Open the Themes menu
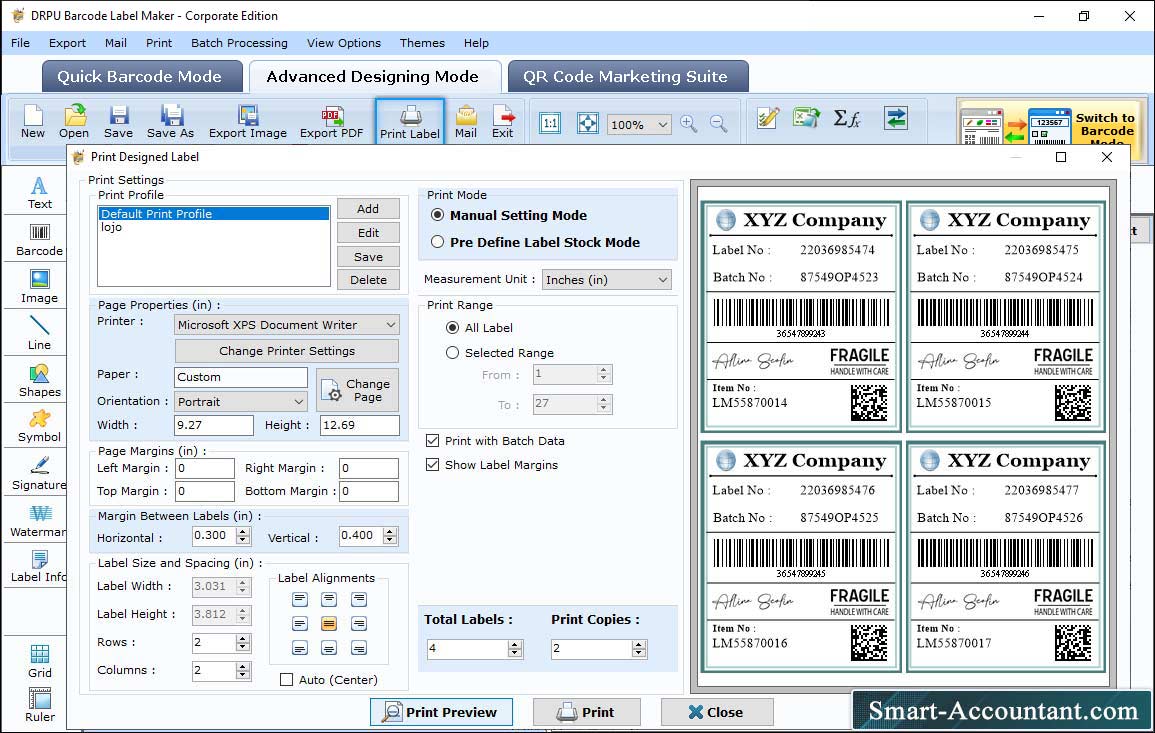The height and width of the screenshot is (733, 1155). point(422,43)
